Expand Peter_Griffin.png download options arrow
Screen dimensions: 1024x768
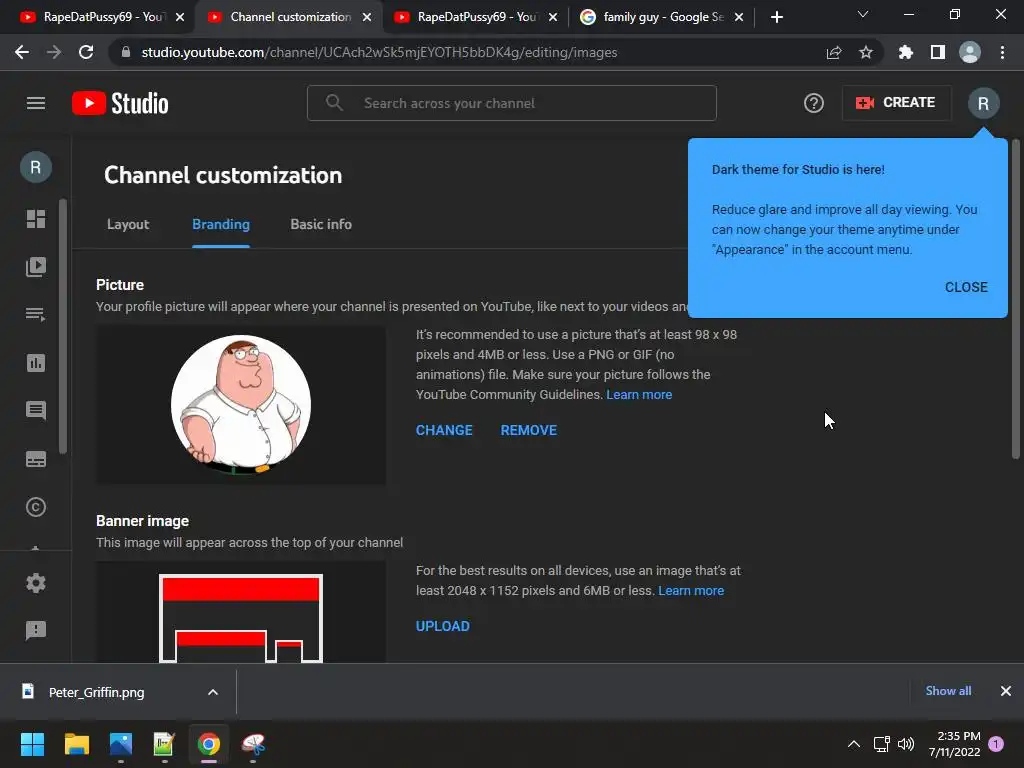pyautogui.click(x=213, y=692)
